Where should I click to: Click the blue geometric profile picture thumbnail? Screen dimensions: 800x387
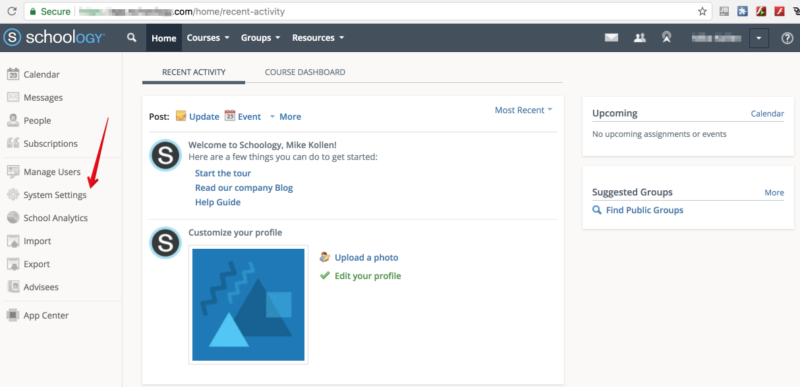click(248, 305)
